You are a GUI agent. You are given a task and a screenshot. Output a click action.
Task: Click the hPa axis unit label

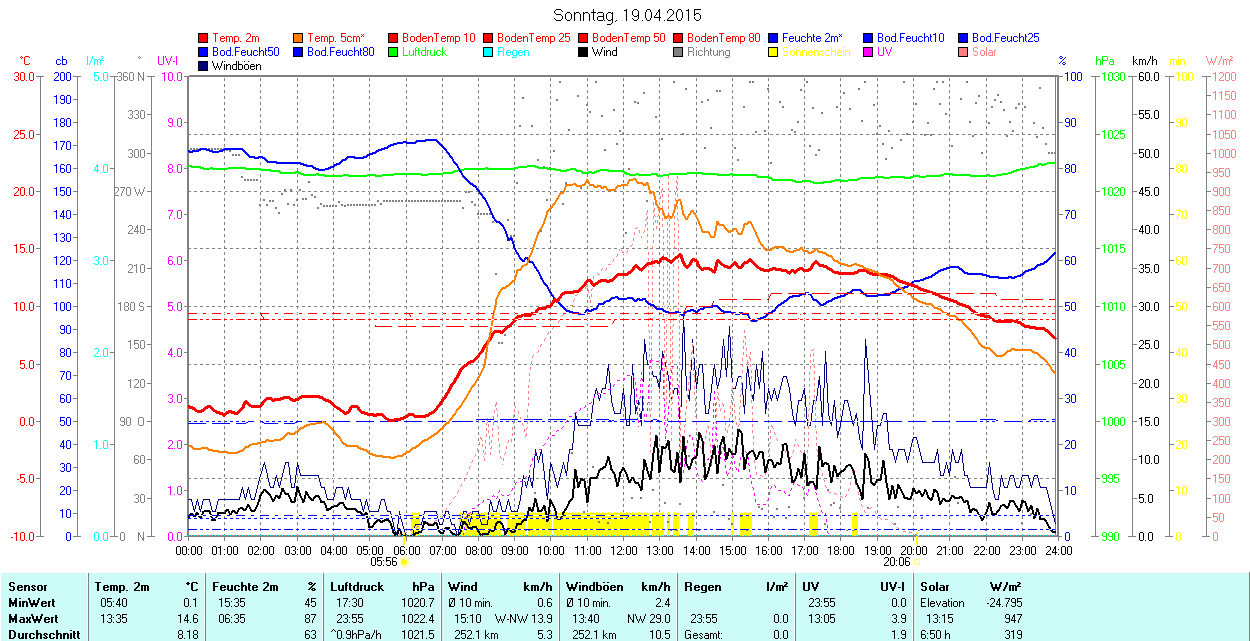tap(1105, 61)
